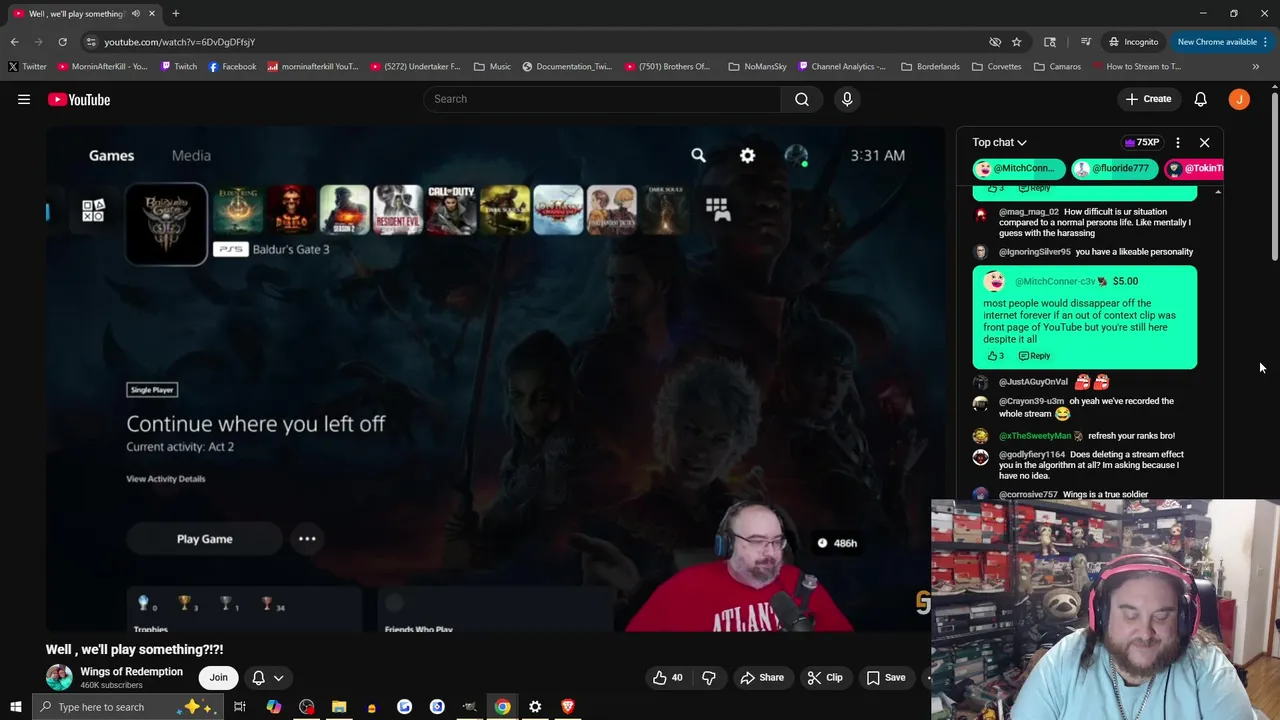Save the video to a playlist
Screen dimensions: 1280x720
pyautogui.click(x=886, y=677)
